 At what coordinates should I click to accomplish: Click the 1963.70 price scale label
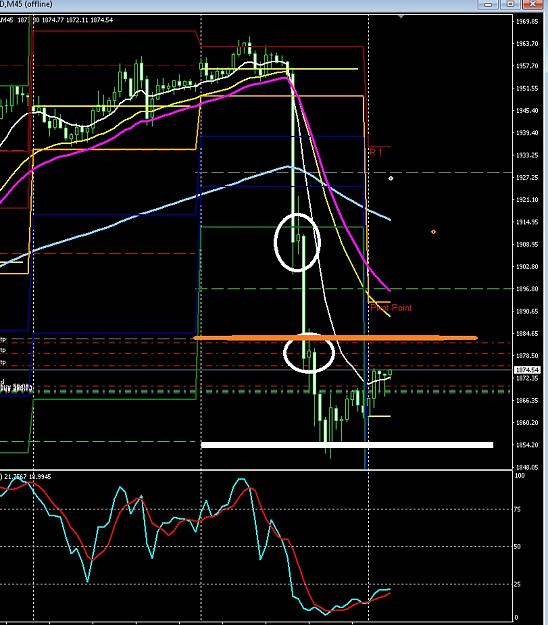527,43
